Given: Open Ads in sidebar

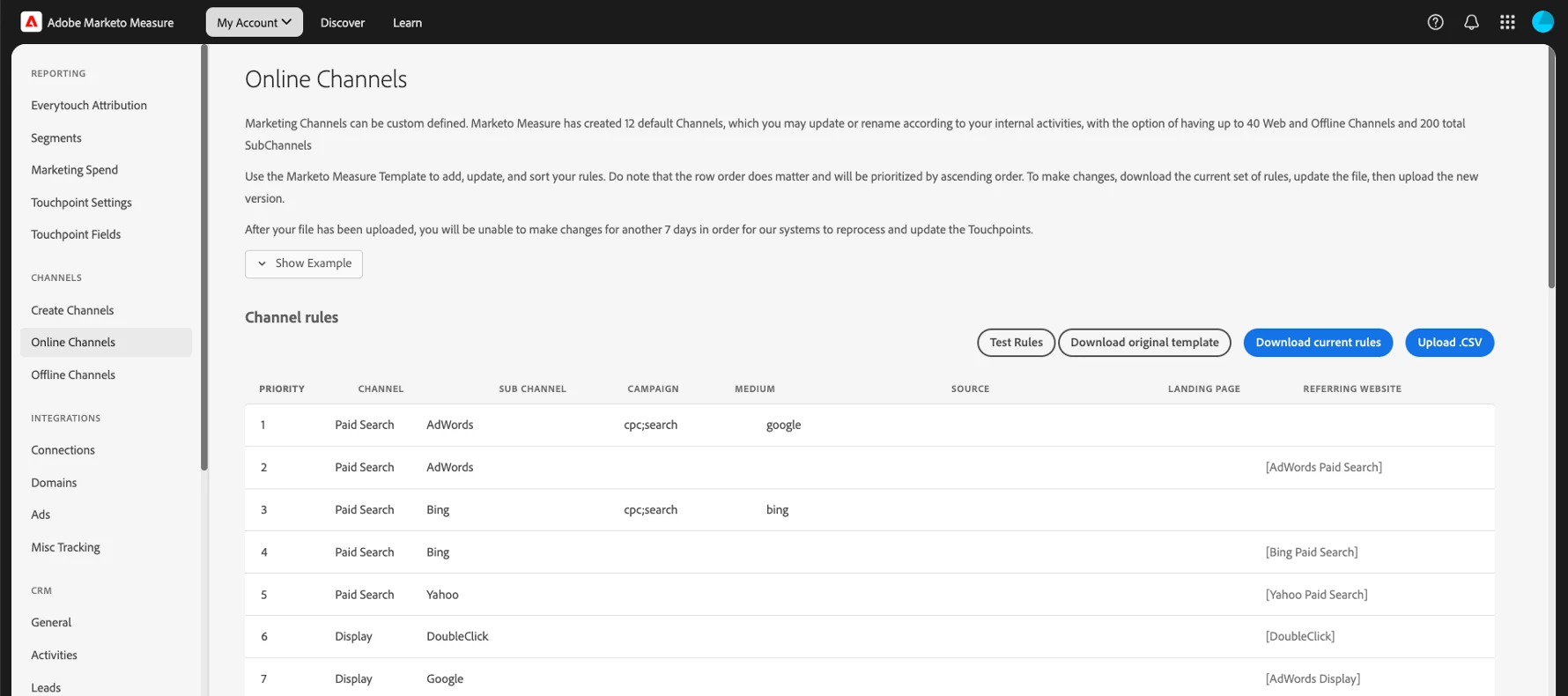Looking at the screenshot, I should tap(41, 515).
